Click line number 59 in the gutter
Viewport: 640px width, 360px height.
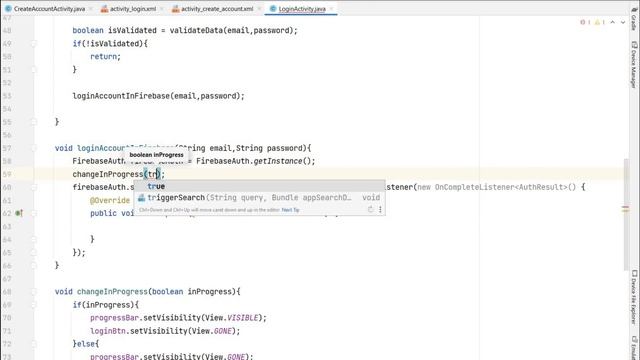click(7, 174)
